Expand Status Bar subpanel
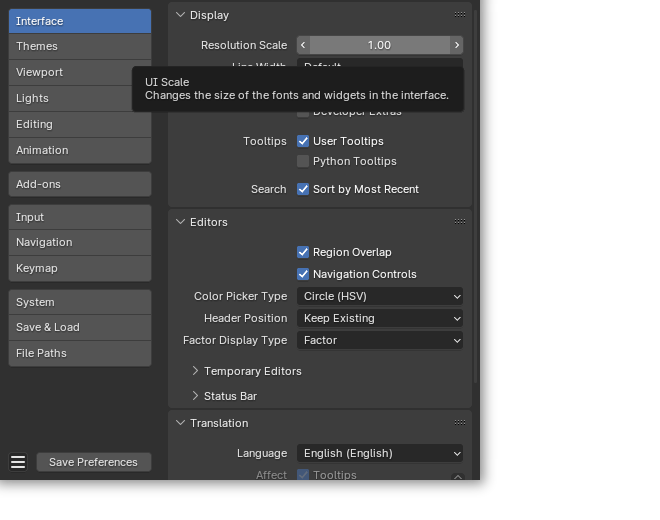Viewport: 660px width, 520px height. [x=195, y=396]
